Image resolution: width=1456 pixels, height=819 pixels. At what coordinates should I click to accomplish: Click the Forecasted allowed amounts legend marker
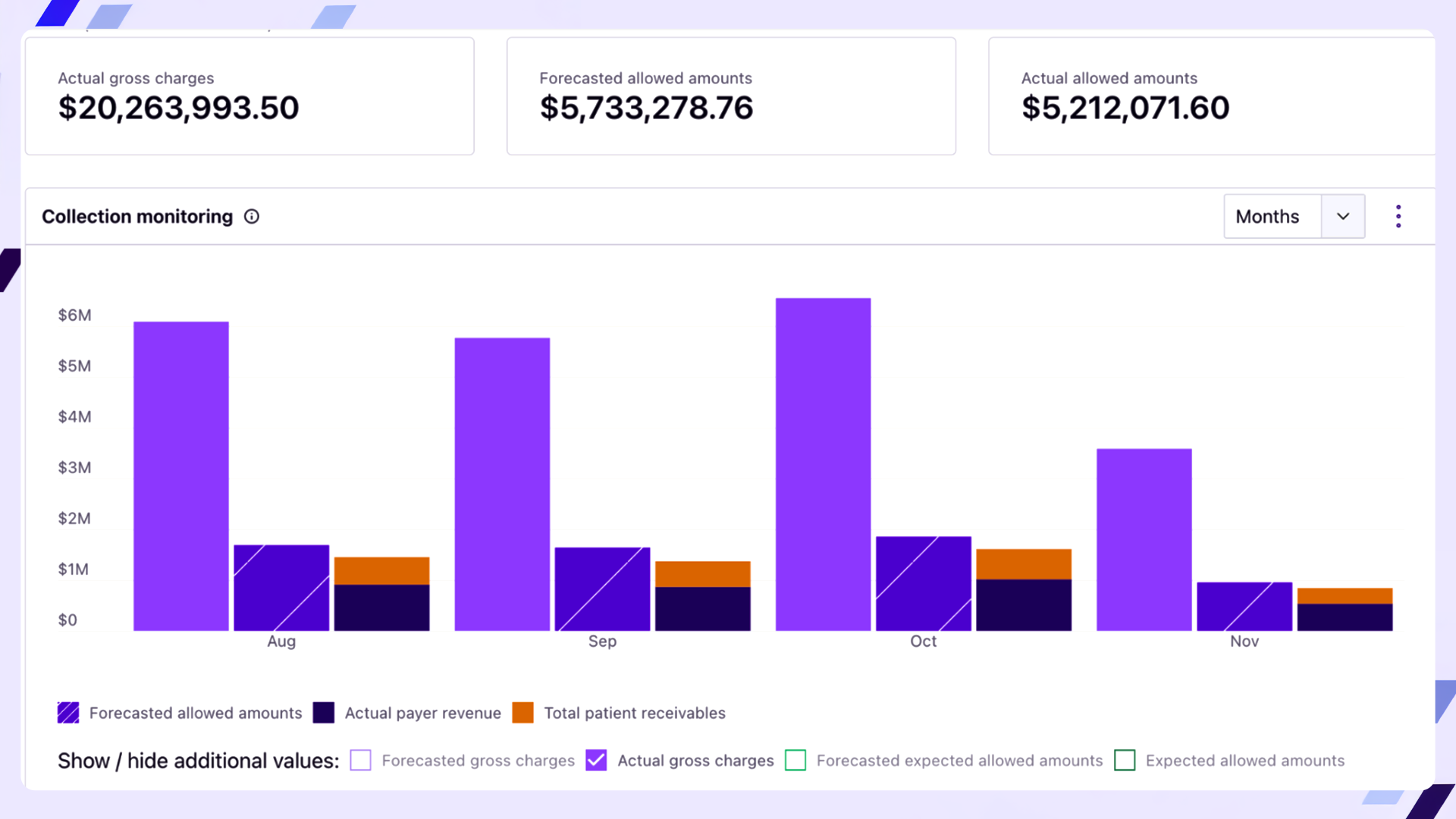tap(68, 713)
